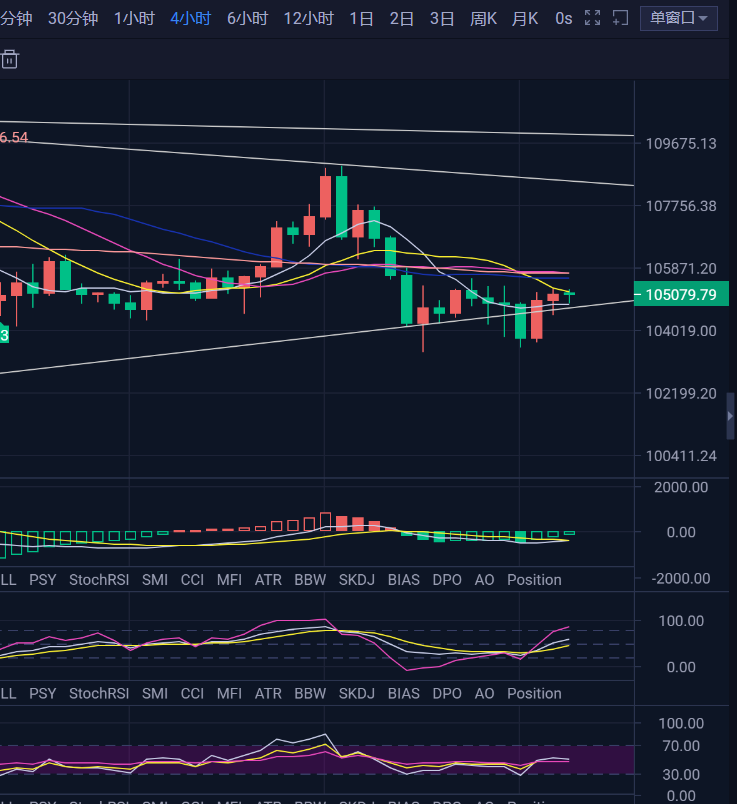This screenshot has width=737, height=804.
Task: Choose DPO in the row above the RSI panel
Action: [x=447, y=694]
